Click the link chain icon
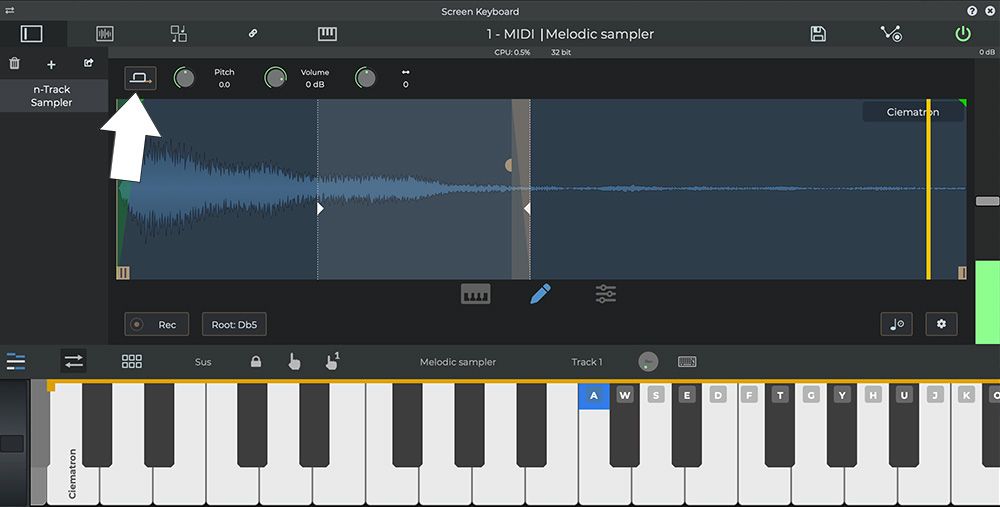This screenshot has width=1000, height=507. (253, 33)
